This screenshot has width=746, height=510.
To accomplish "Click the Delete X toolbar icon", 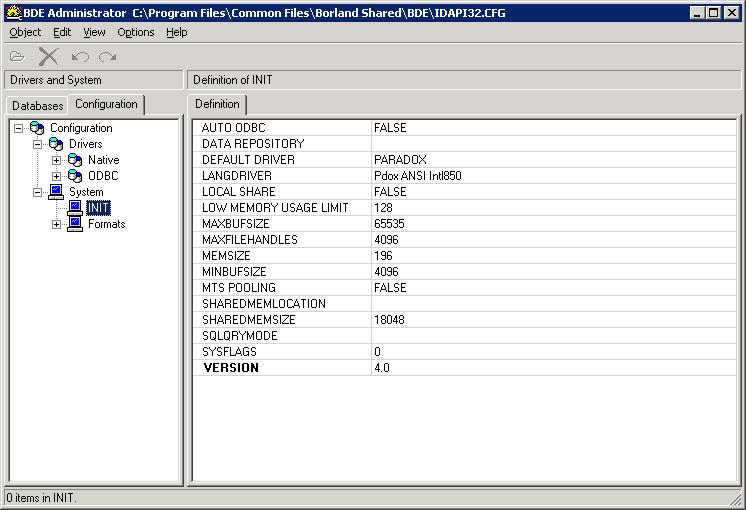I will (x=48, y=56).
